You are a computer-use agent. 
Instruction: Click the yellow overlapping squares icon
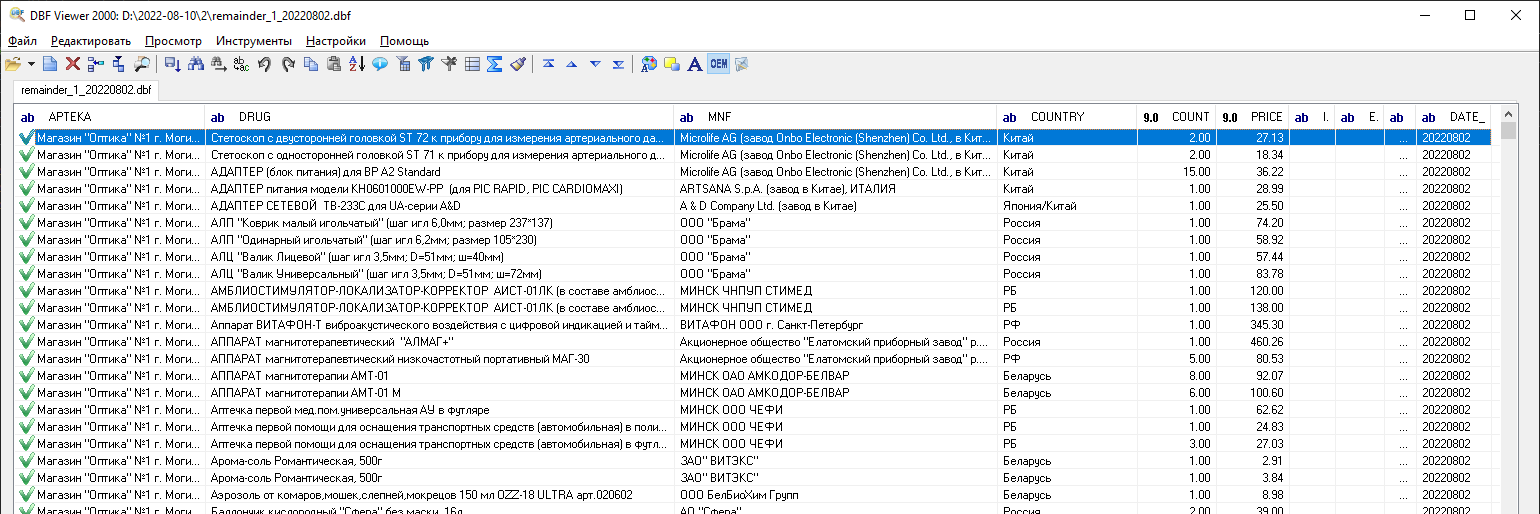click(x=672, y=64)
